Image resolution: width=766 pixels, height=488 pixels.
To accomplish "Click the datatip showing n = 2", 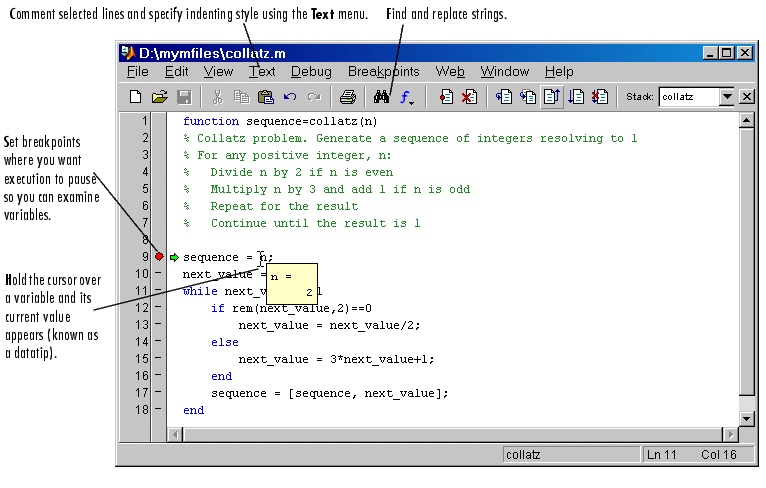I will (292, 283).
